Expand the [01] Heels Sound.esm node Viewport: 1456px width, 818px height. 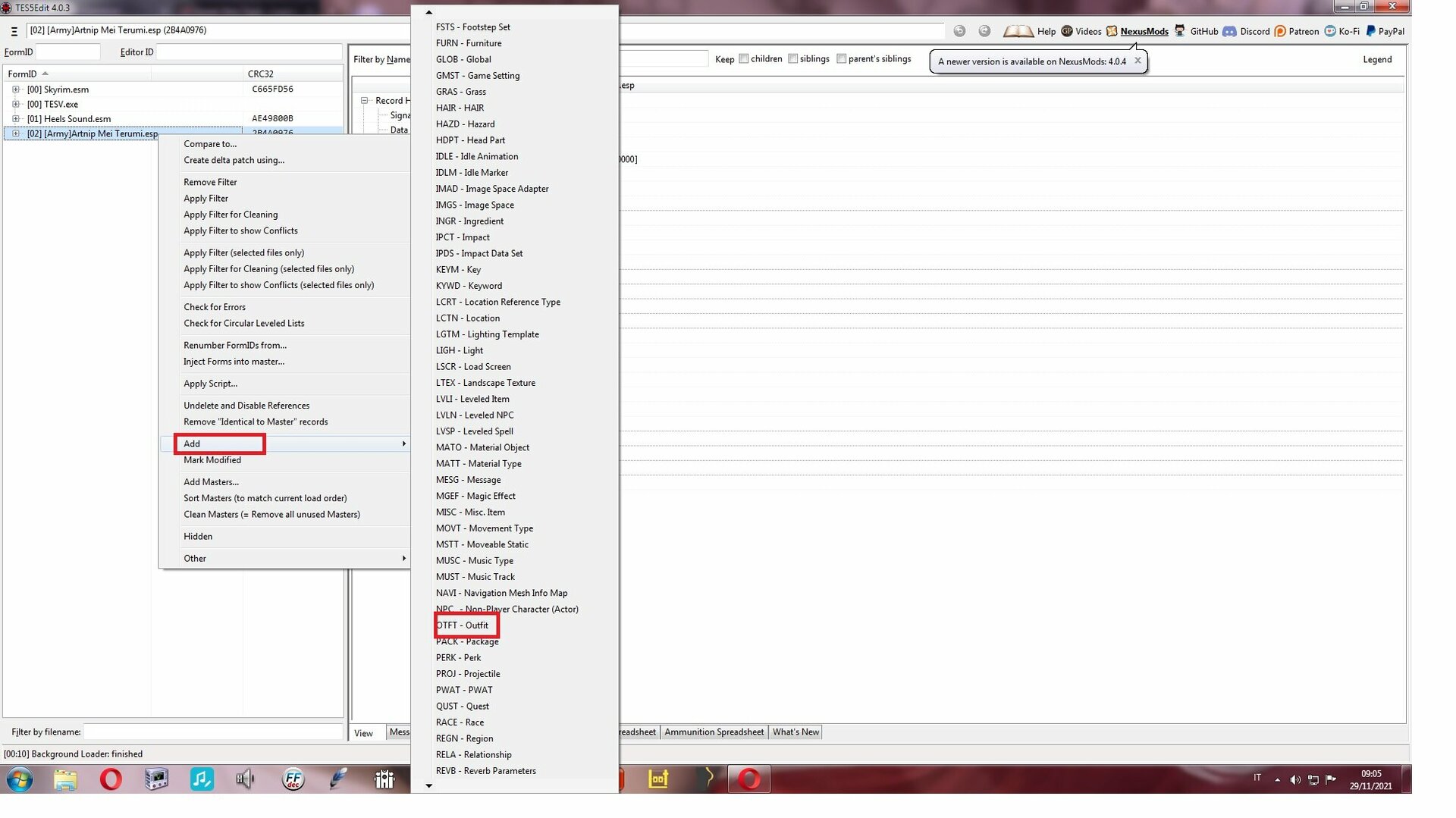coord(16,119)
